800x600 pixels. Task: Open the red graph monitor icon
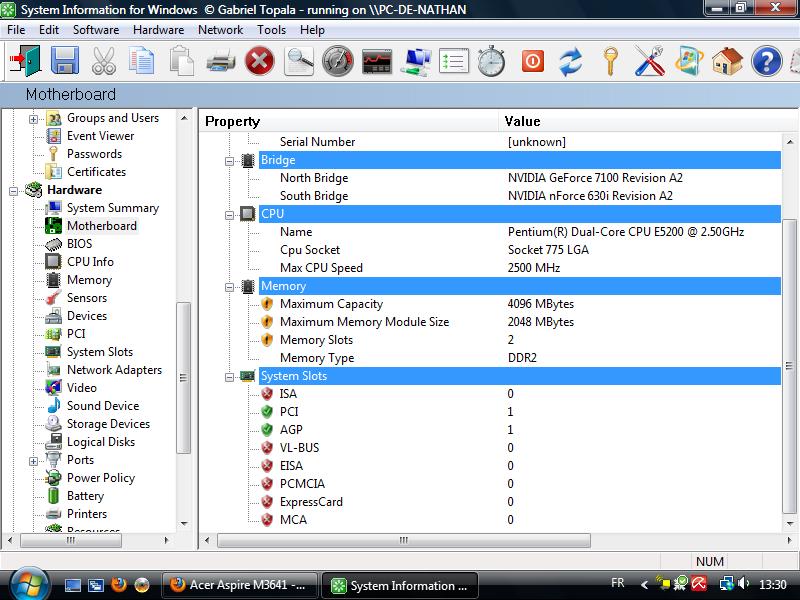377,62
